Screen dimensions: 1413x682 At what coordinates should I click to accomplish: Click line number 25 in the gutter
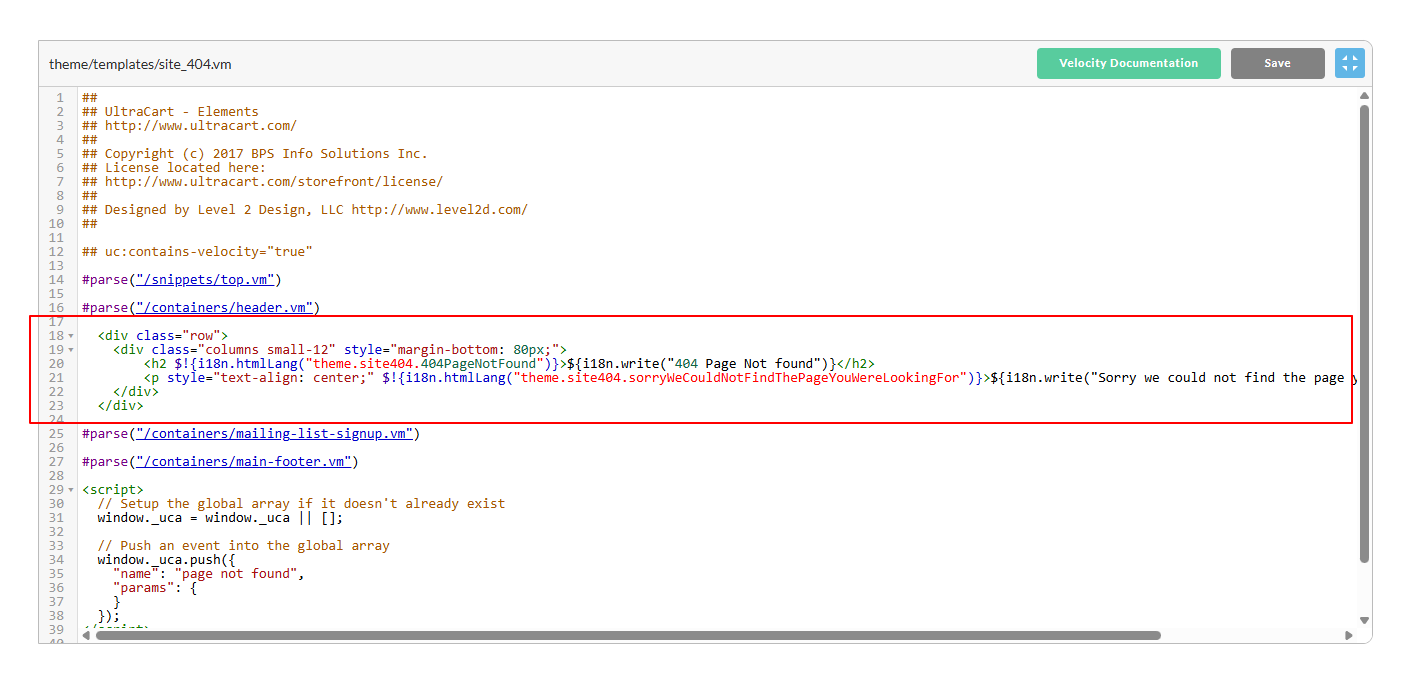pos(57,434)
